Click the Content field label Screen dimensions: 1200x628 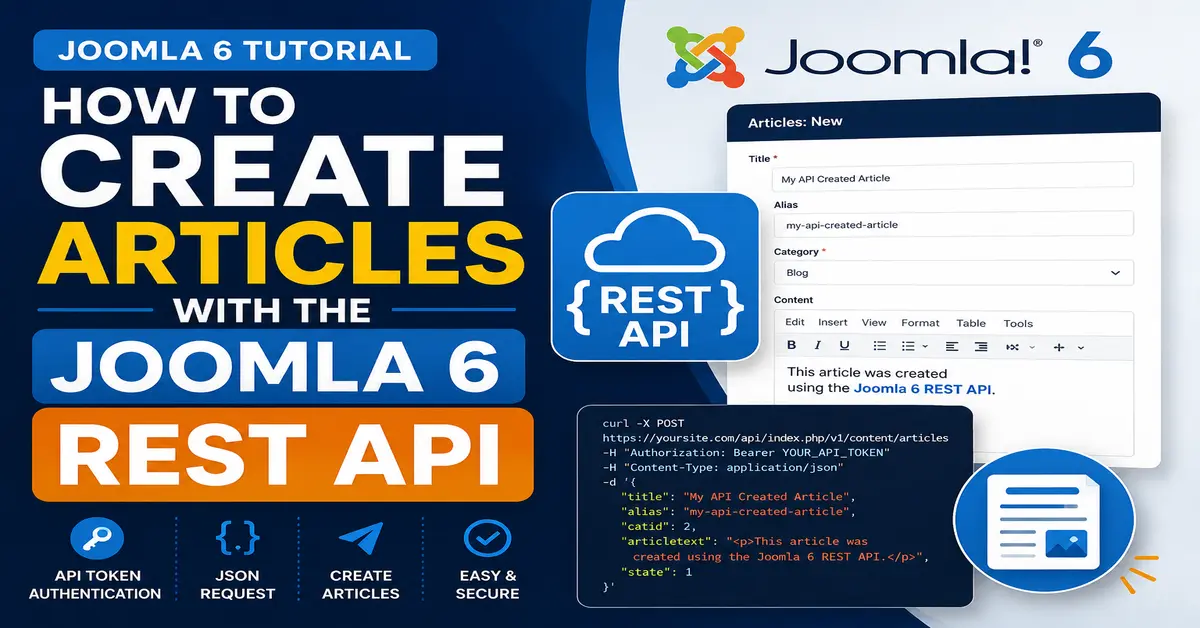794,300
